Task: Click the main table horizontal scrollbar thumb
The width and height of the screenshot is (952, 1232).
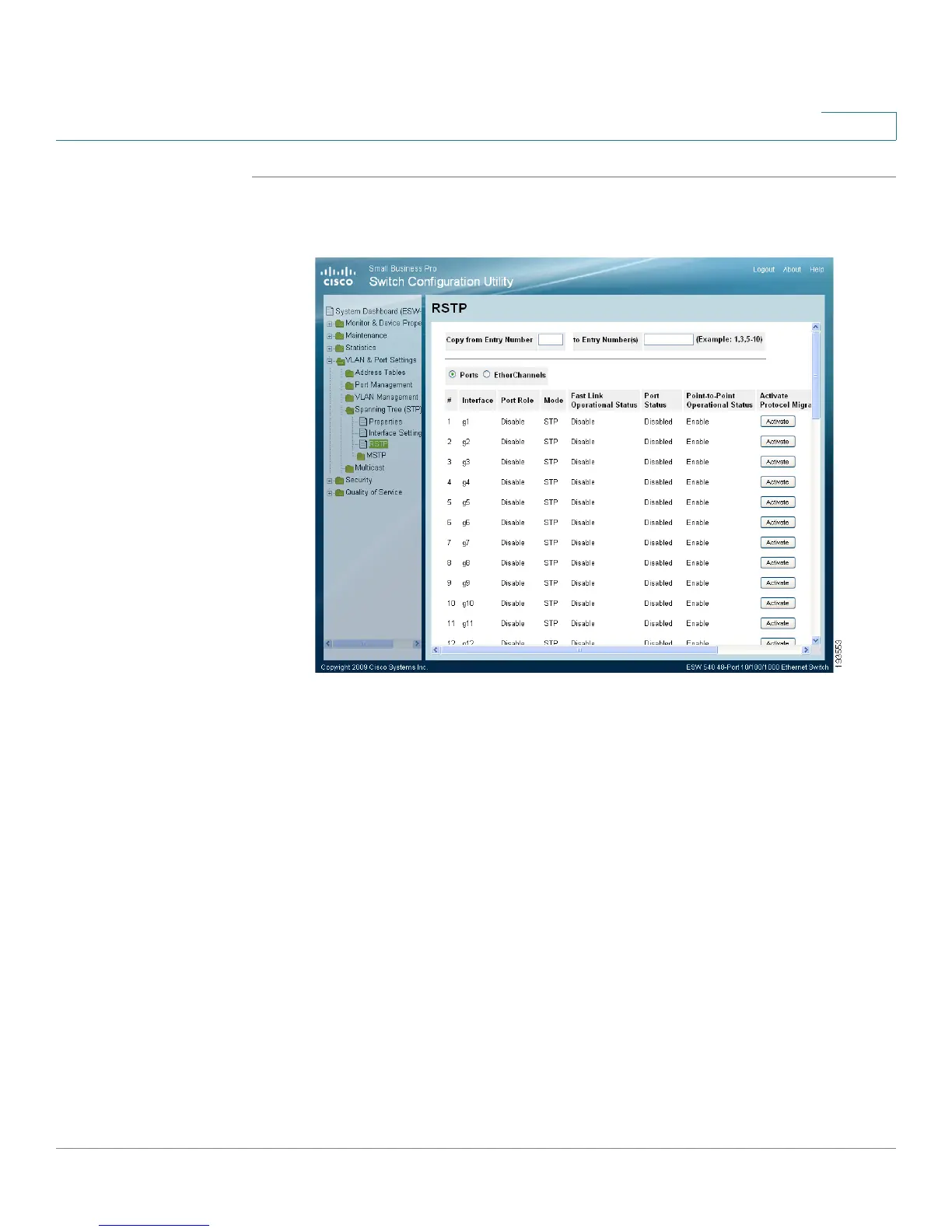Action: pyautogui.click(x=579, y=650)
